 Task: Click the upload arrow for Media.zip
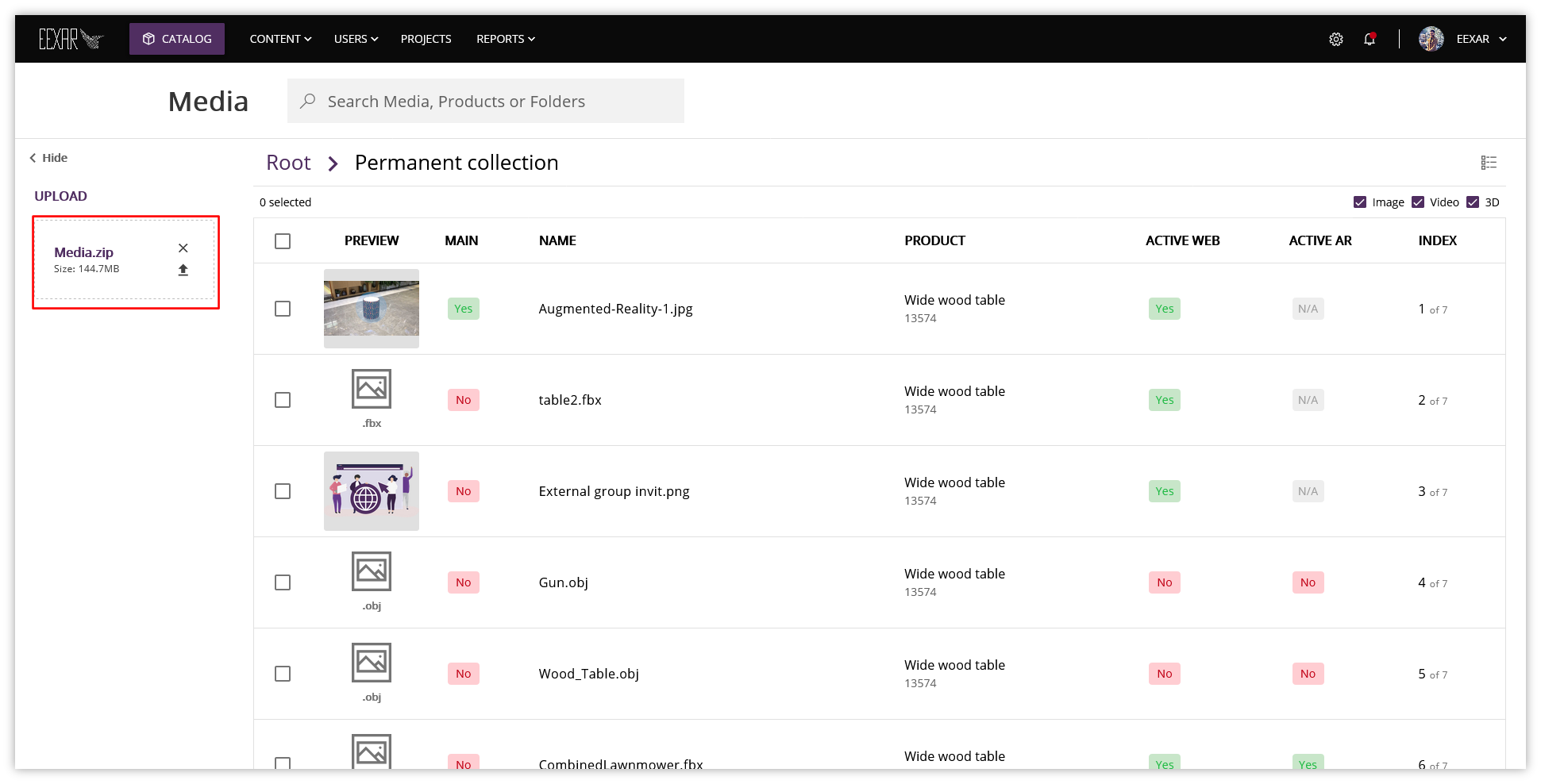183,270
